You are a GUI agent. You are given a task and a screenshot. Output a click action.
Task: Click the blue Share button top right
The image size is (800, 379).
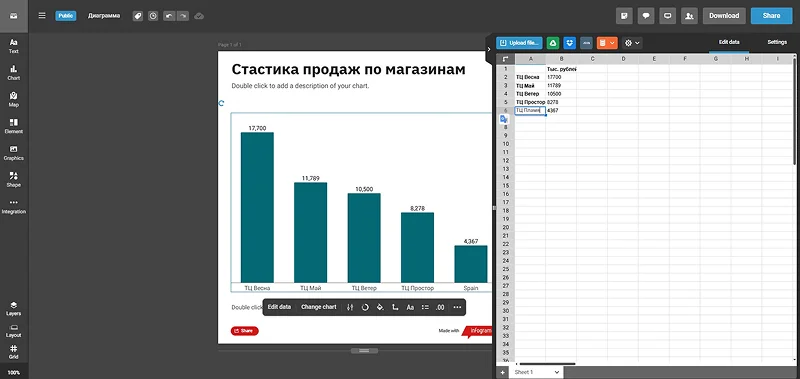point(771,16)
